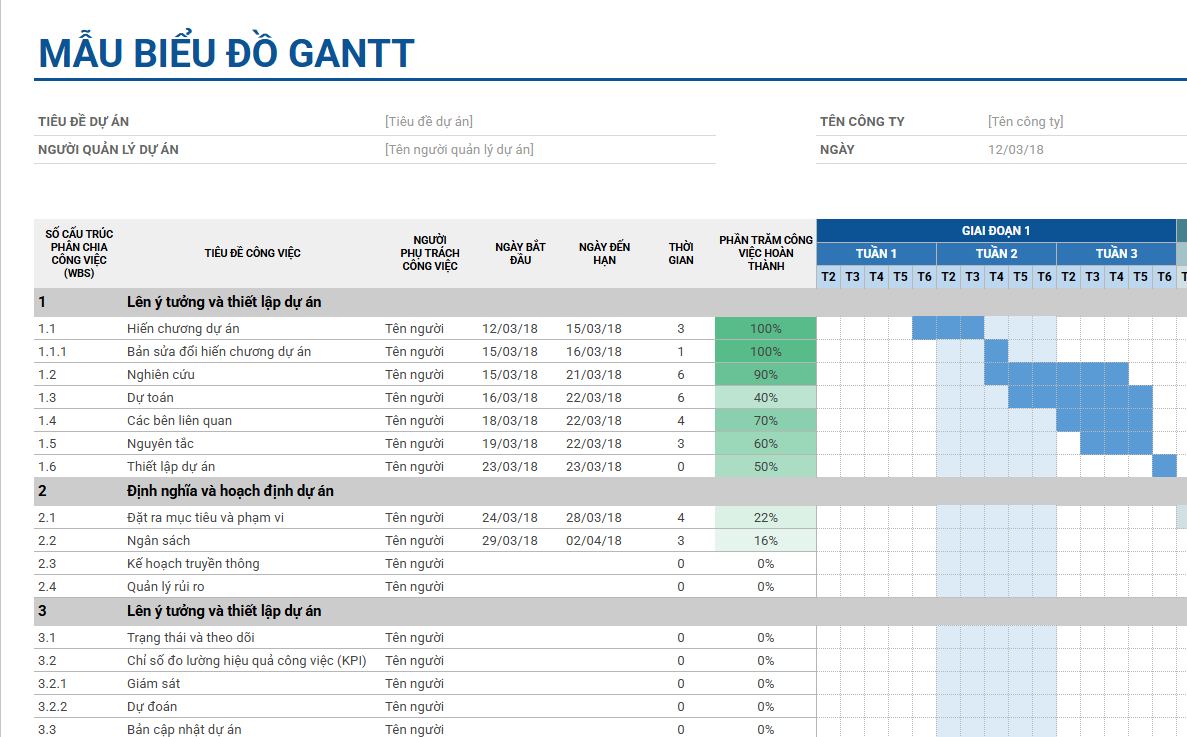Select the TUẦN 2 week header
The image size is (1187, 737).
[x=996, y=254]
